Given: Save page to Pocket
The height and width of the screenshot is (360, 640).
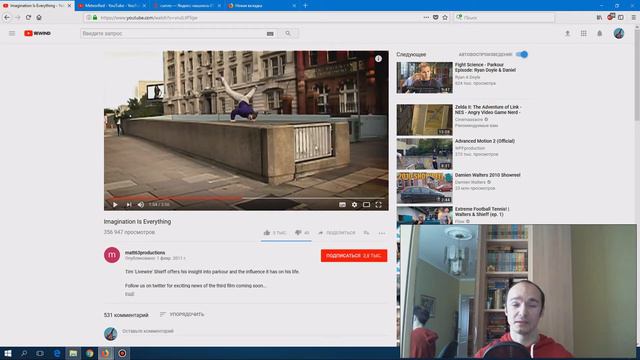Looking at the screenshot, I should [436, 18].
